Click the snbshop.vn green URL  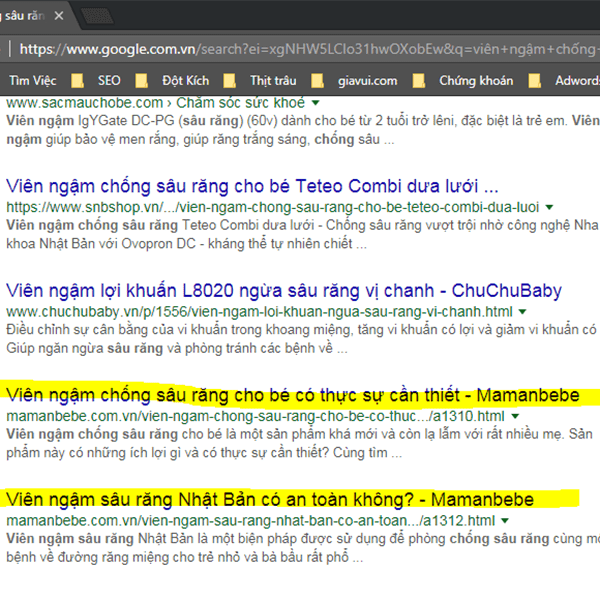(x=272, y=207)
